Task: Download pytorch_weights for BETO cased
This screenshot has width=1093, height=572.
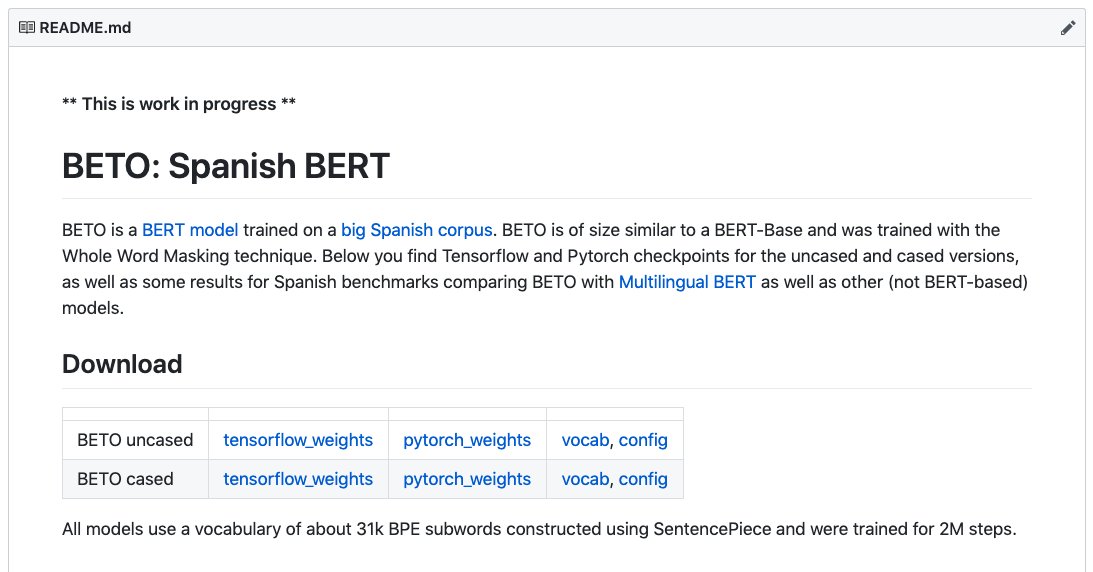Action: pos(467,479)
